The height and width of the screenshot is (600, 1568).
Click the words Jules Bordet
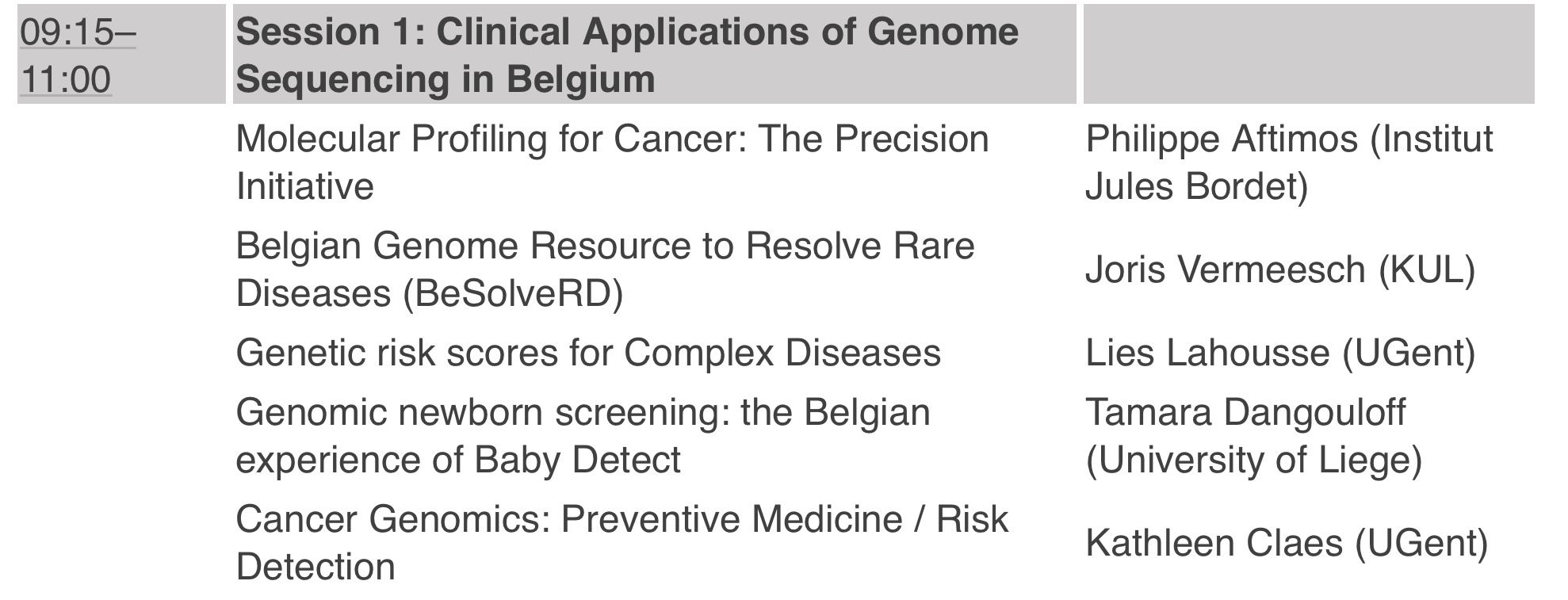[1196, 187]
